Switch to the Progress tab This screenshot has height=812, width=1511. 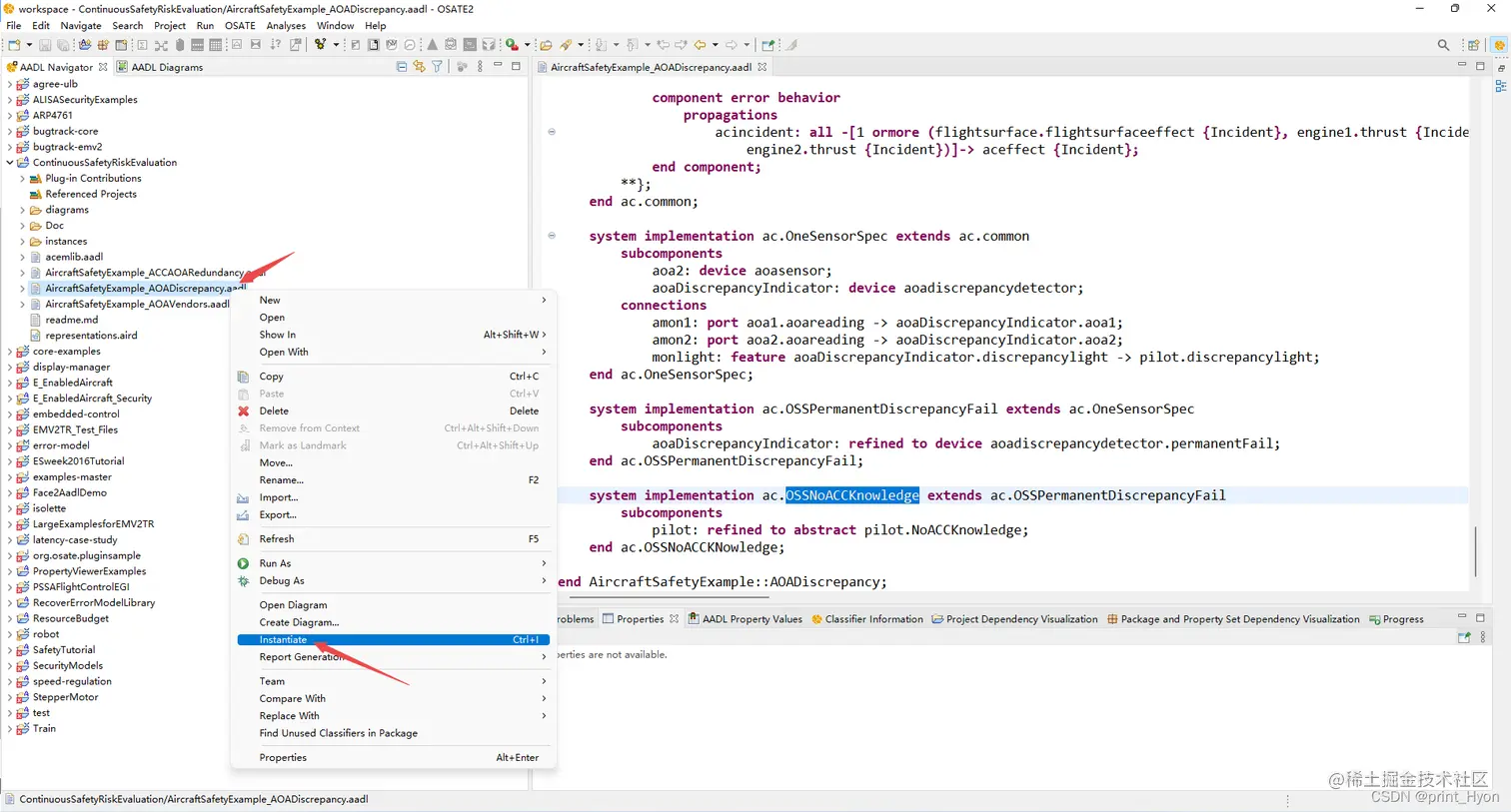pos(1396,619)
